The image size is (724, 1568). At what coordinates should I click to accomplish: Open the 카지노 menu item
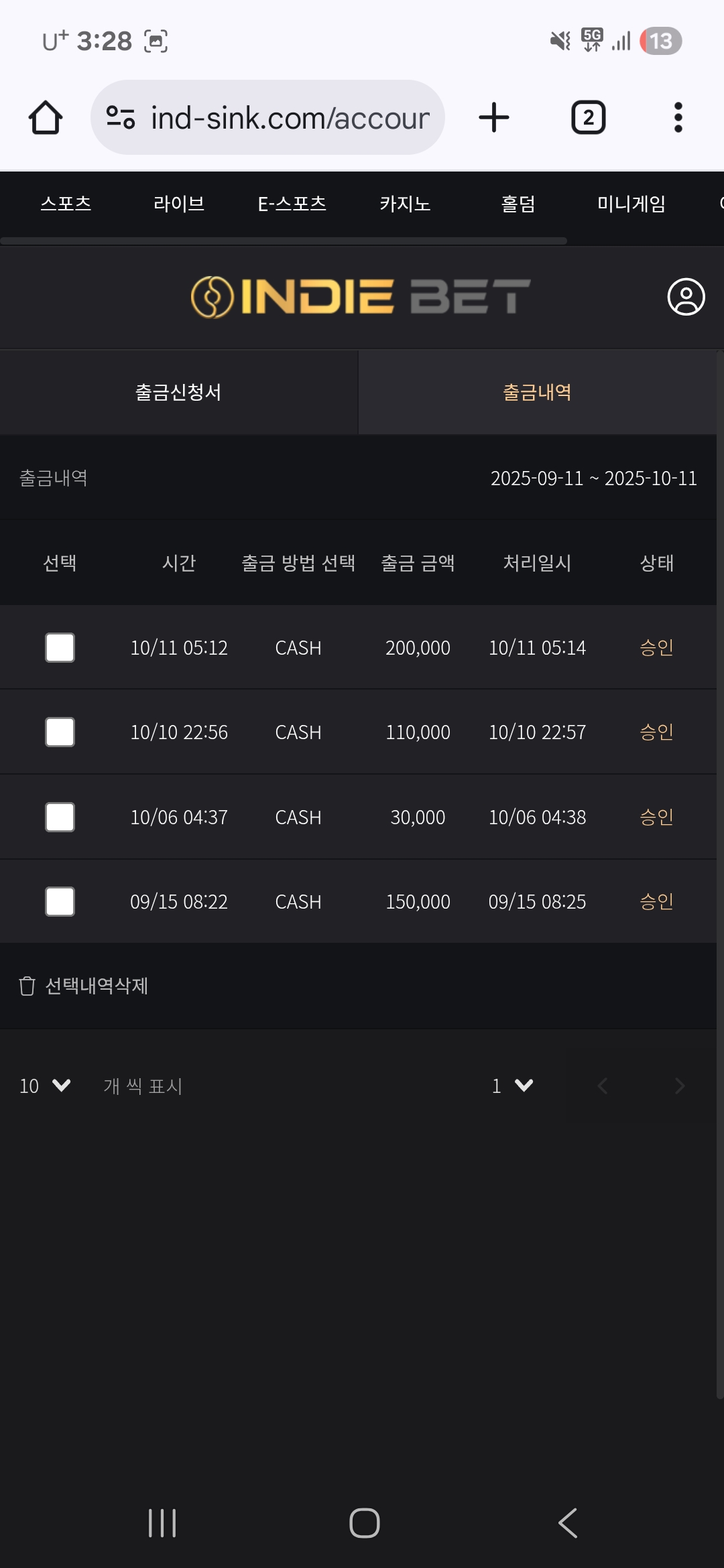click(405, 204)
